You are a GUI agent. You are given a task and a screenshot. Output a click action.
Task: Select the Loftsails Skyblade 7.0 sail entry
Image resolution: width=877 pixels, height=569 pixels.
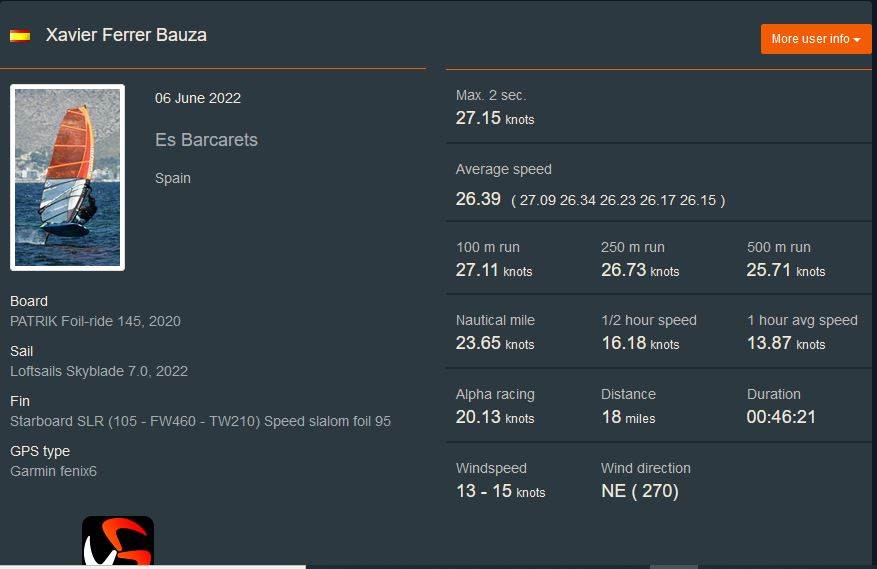[99, 371]
